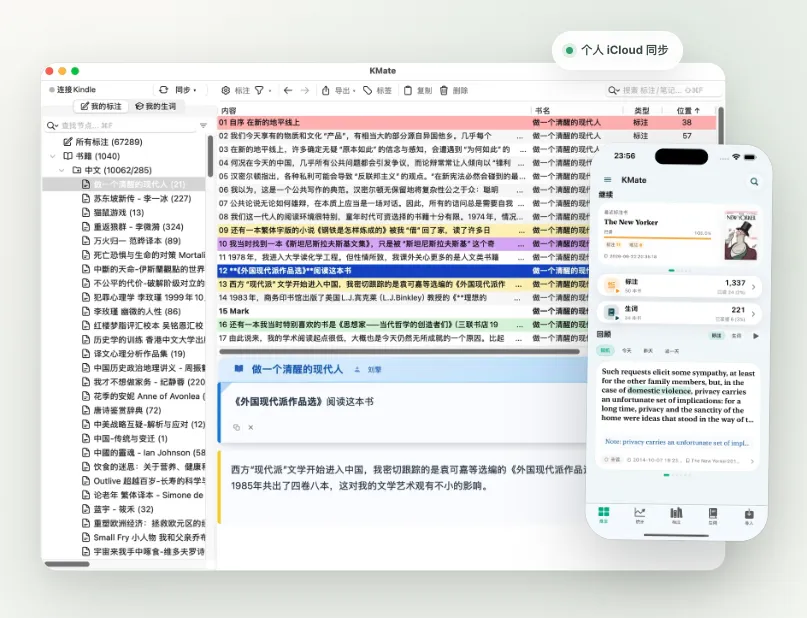Open the 标注 1,337 card chevron on phone
The width and height of the screenshot is (807, 618).
coord(753,287)
